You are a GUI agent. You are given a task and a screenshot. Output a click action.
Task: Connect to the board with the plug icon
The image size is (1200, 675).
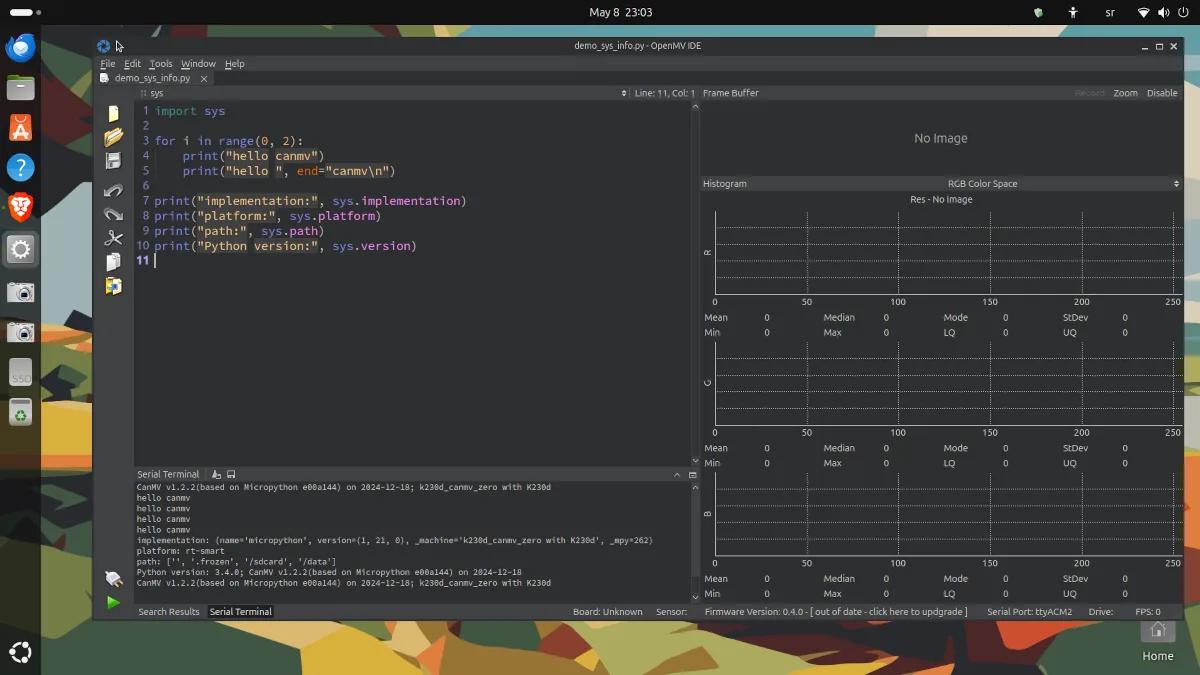(x=114, y=578)
